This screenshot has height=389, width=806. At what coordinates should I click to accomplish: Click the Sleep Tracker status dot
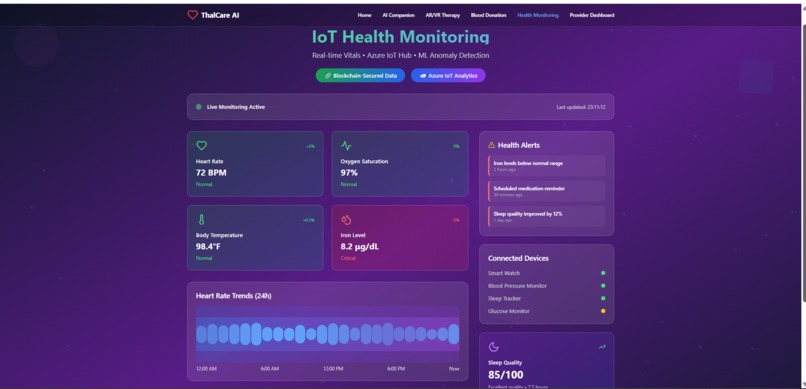coord(603,299)
